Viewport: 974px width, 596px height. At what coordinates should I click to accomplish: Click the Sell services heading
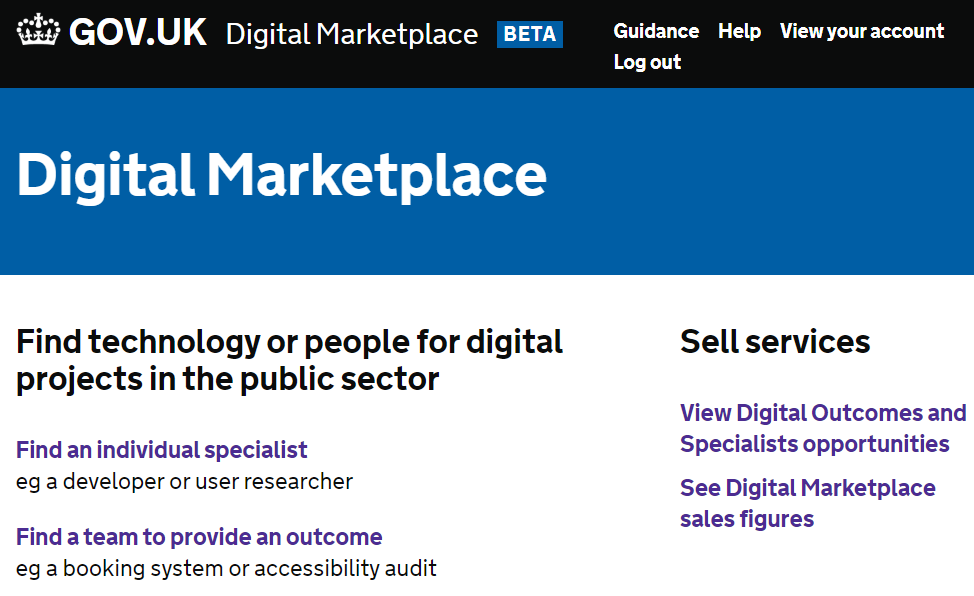(775, 342)
